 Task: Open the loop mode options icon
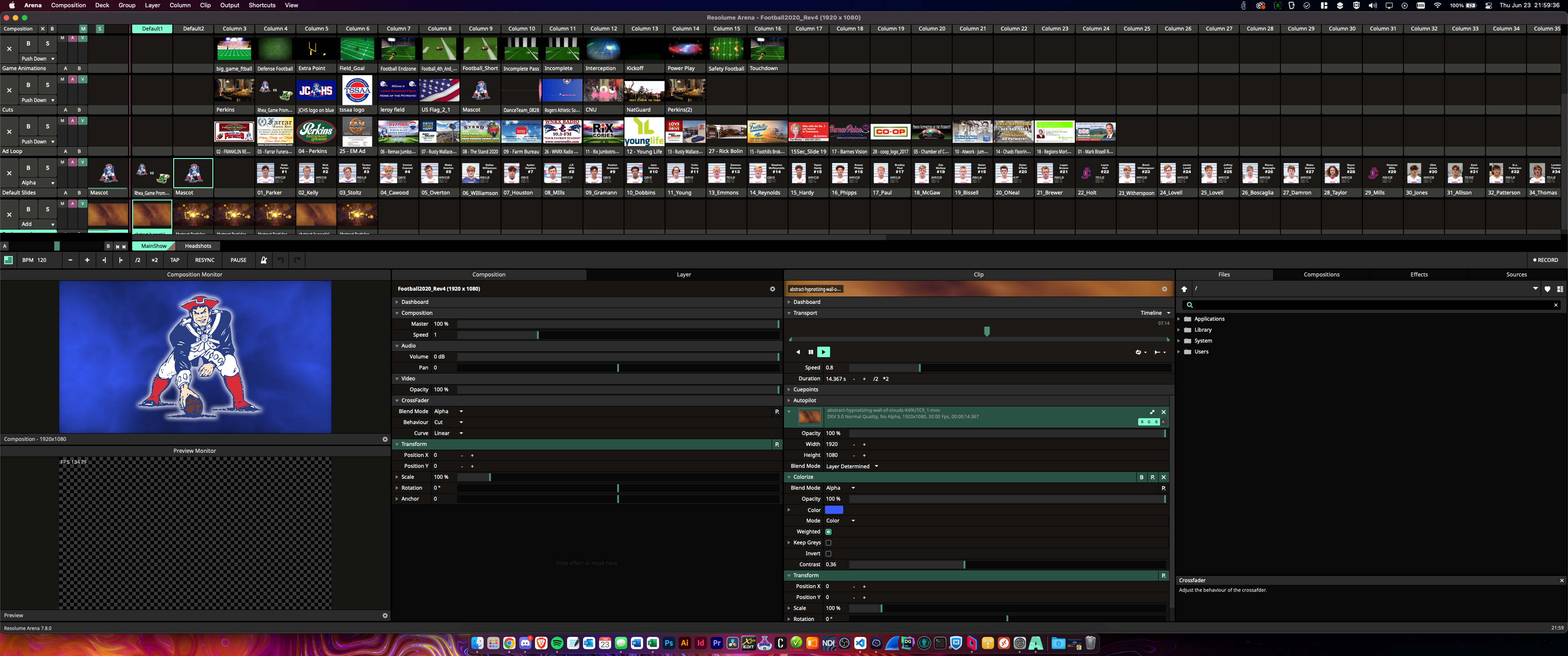click(1139, 352)
